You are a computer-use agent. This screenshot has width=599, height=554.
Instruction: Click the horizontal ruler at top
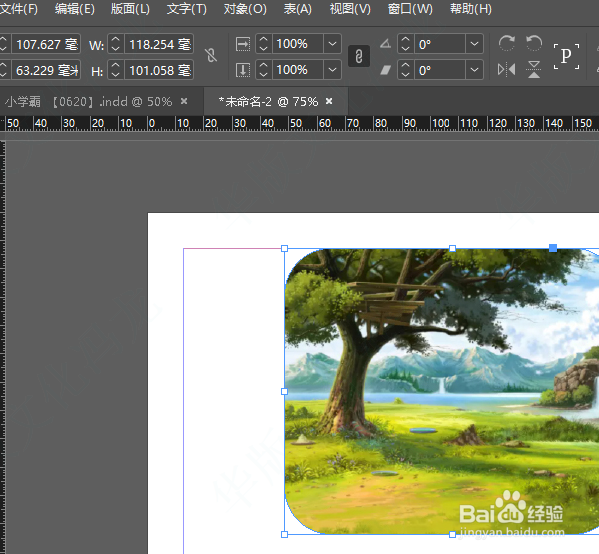[300, 123]
